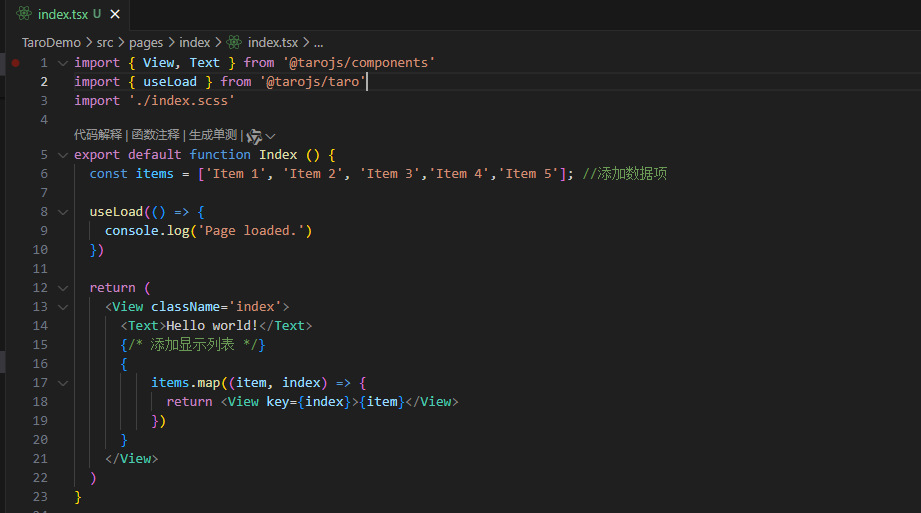Click the Hello world! text
The image size is (921, 513).
coord(212,326)
